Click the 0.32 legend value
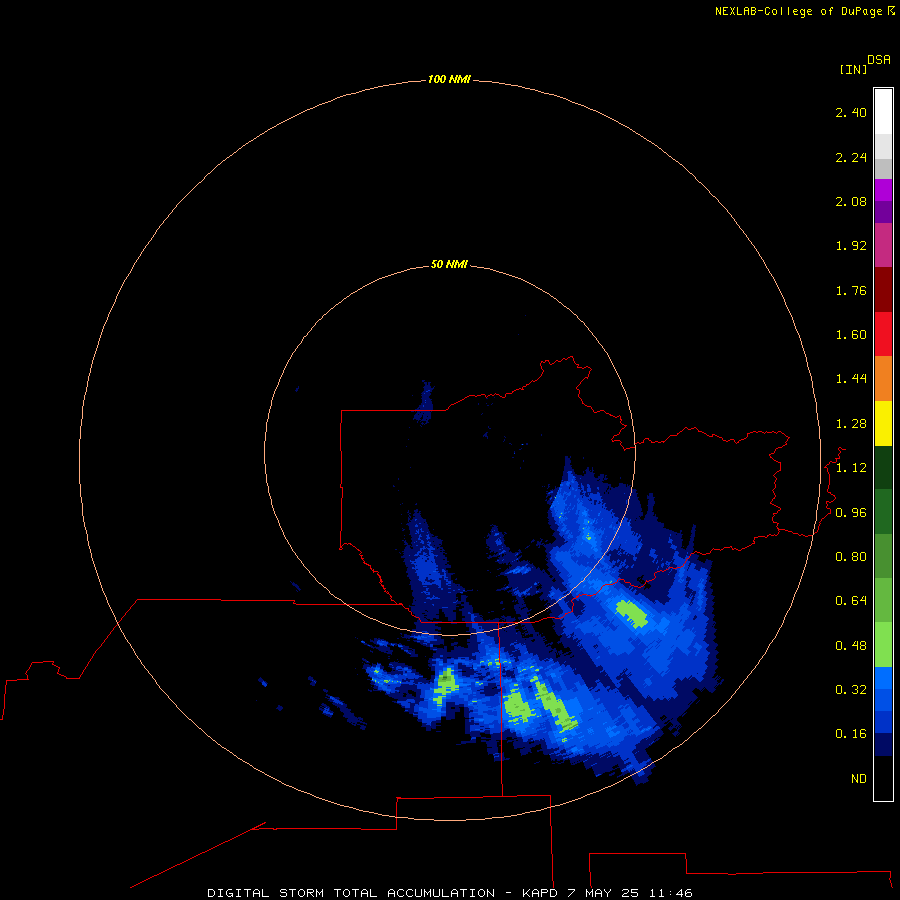 851,689
